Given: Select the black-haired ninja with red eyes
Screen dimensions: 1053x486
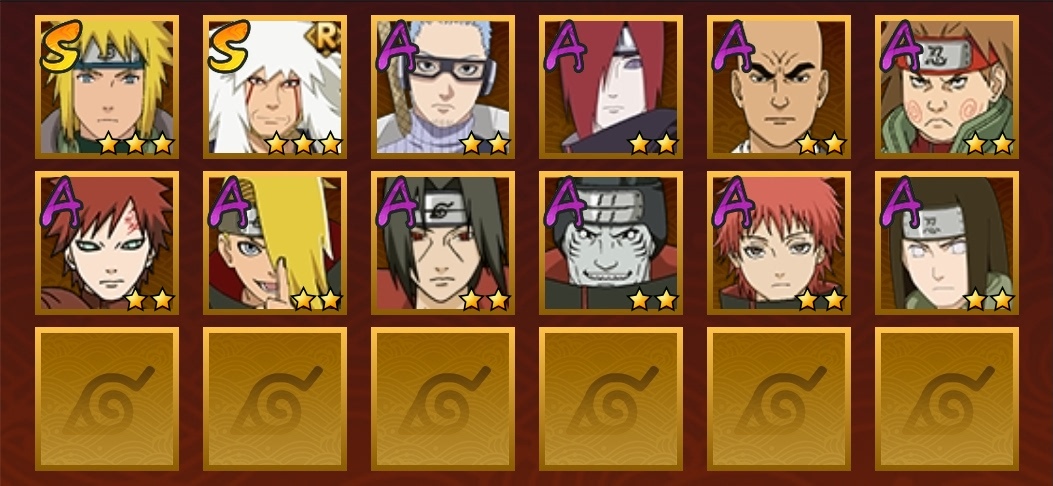Looking at the screenshot, I should coord(443,242).
